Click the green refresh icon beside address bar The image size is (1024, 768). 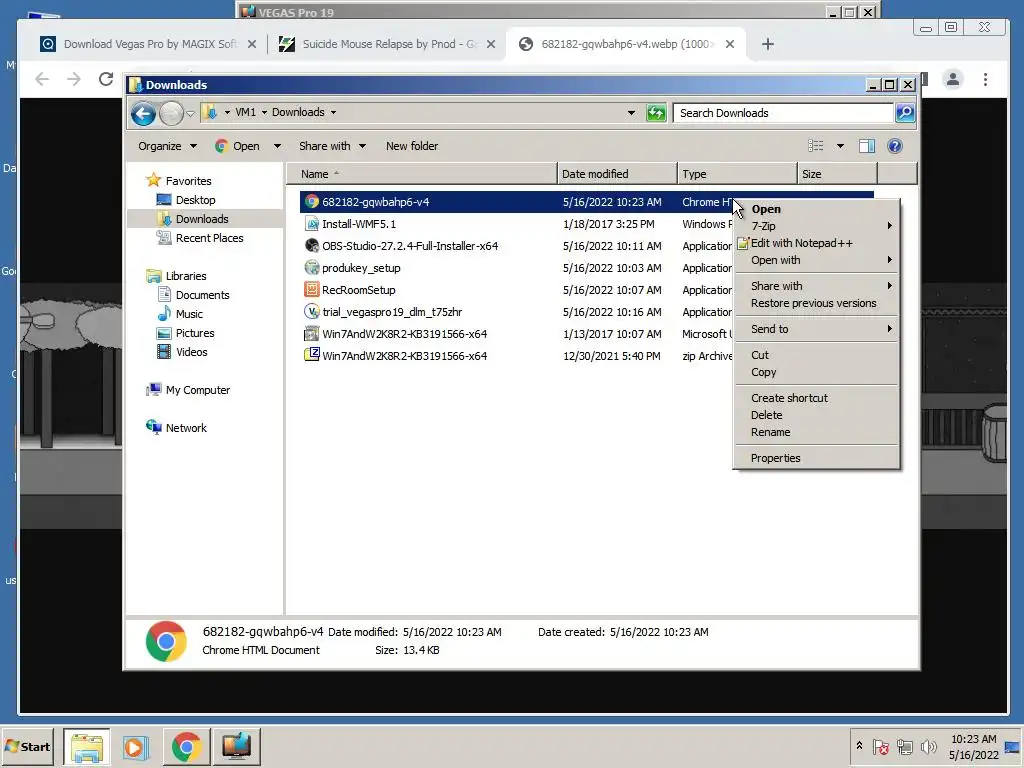(656, 113)
